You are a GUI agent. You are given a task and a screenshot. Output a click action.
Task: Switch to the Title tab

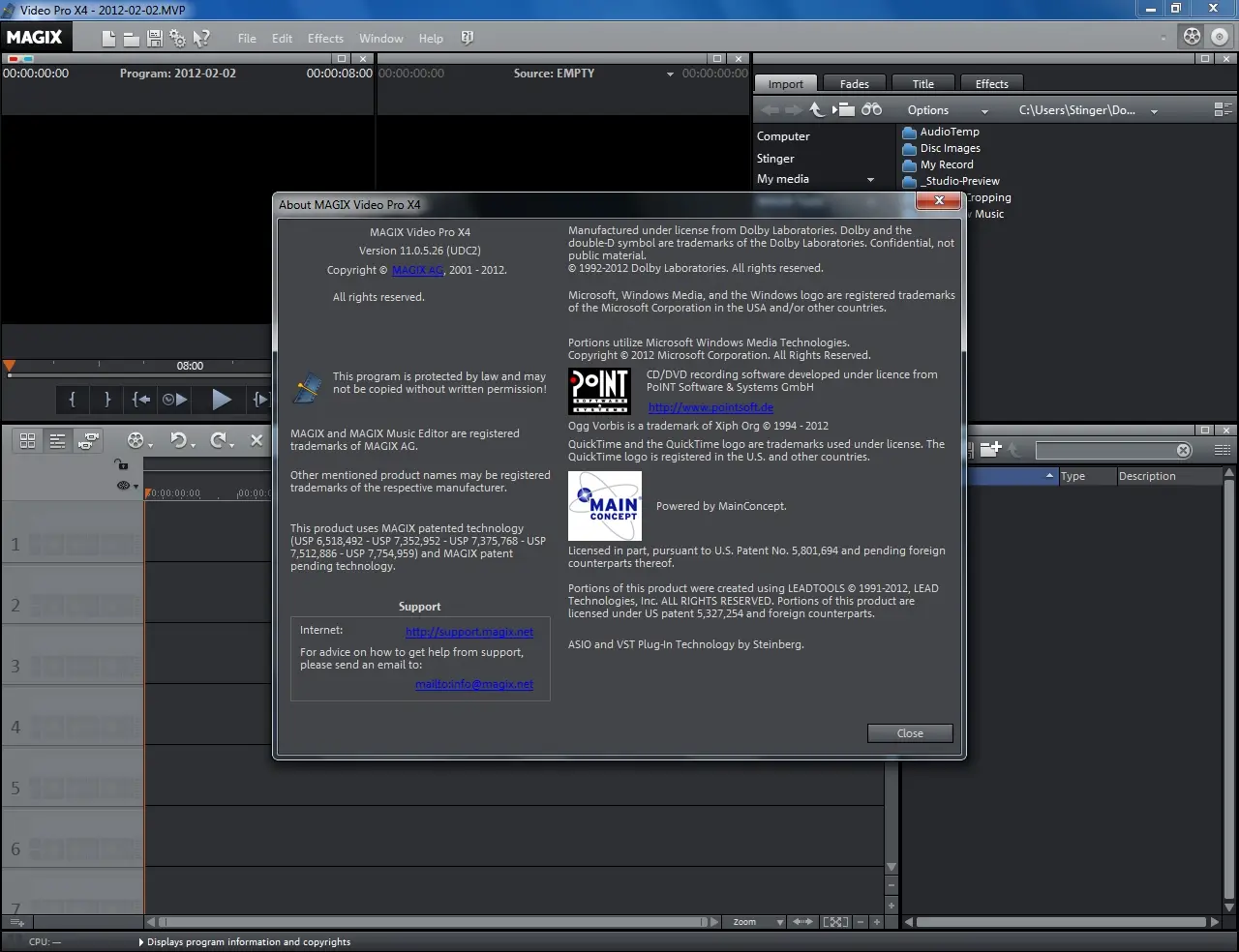(x=922, y=84)
